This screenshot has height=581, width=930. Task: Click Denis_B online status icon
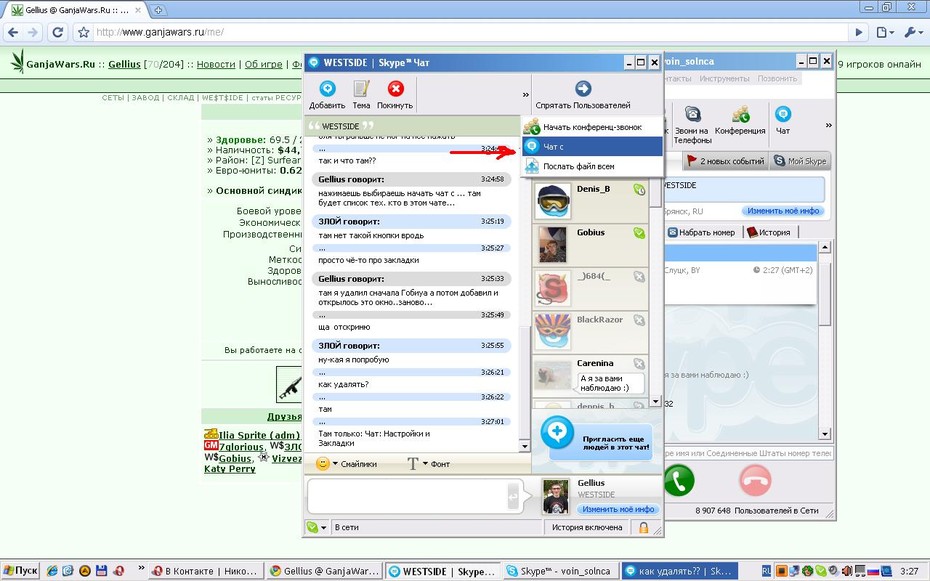coord(639,190)
